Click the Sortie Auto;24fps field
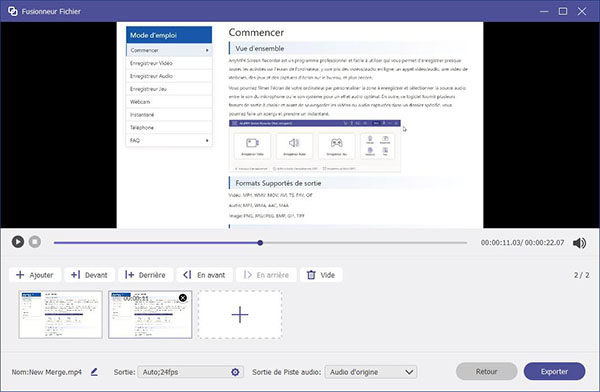This screenshot has height=392, width=600. point(191,372)
